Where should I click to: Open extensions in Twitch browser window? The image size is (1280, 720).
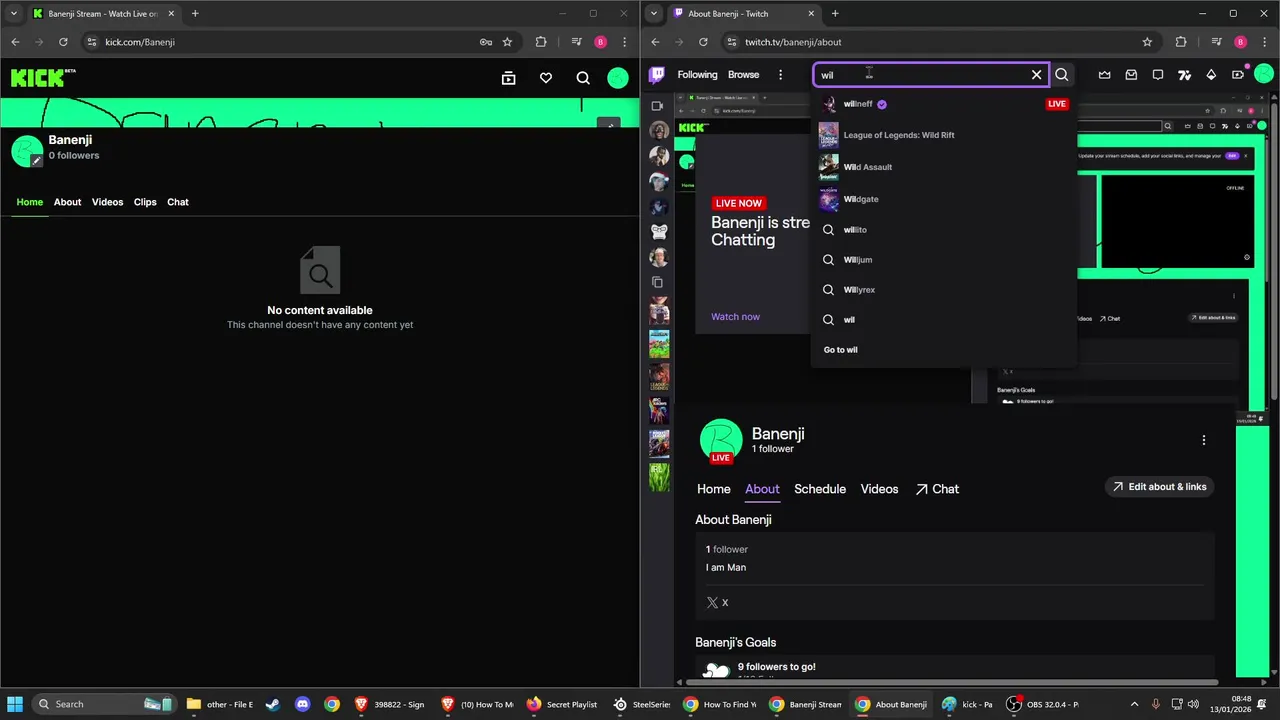pos(1181,42)
